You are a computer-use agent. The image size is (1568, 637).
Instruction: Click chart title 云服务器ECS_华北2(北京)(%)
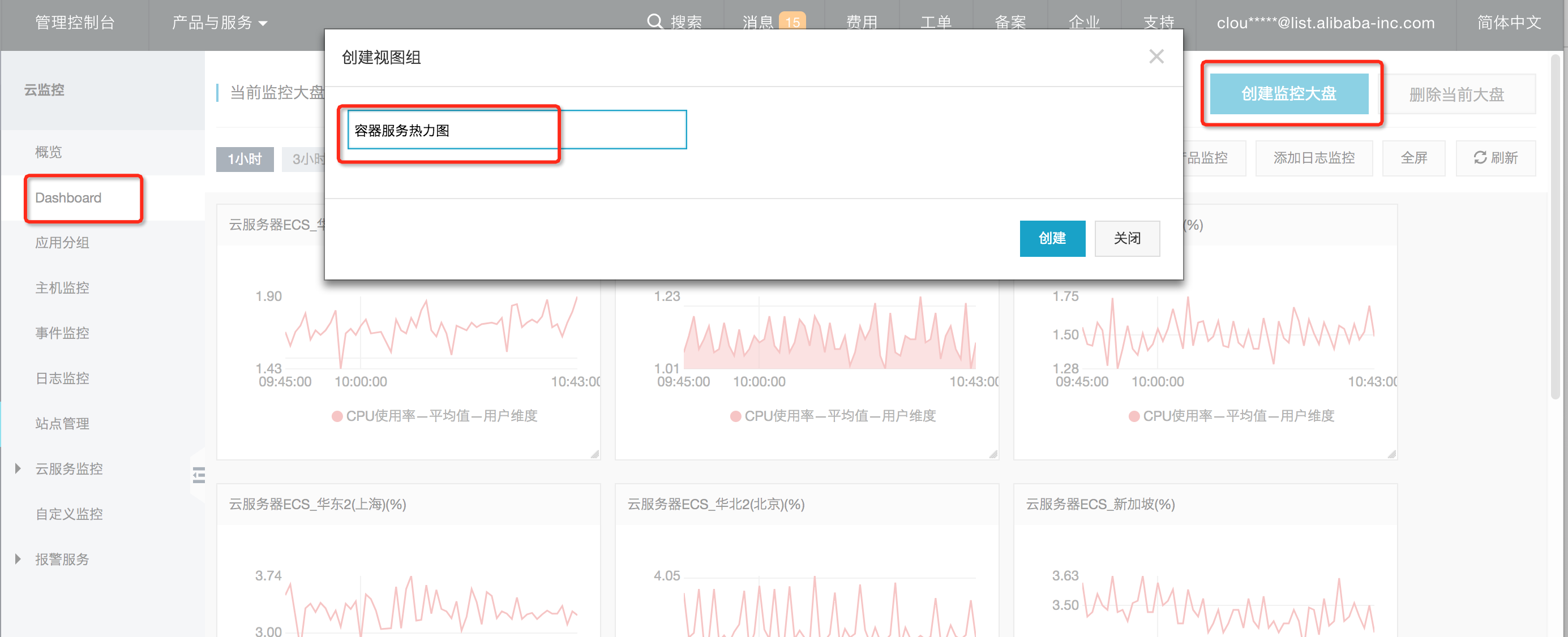pos(716,505)
